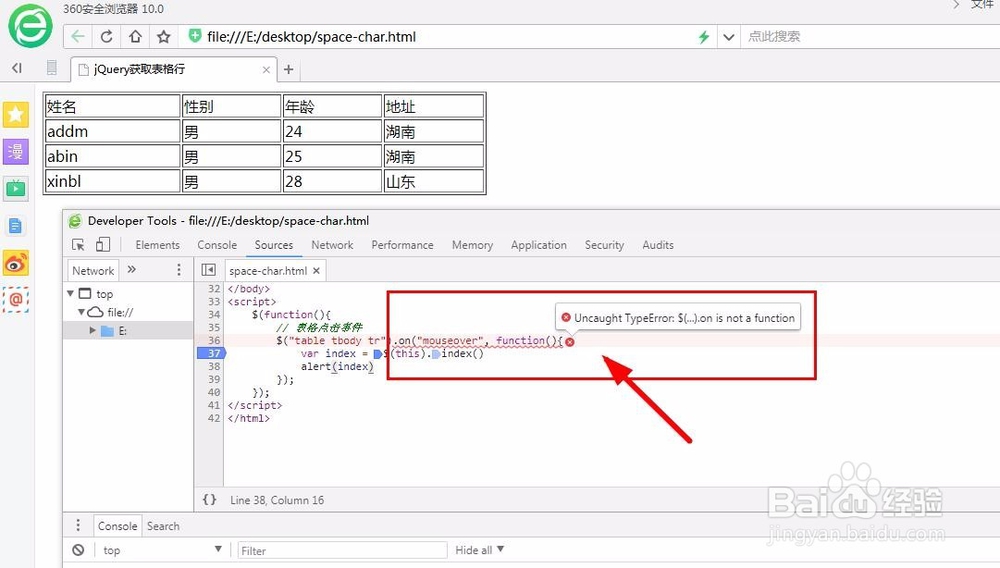Viewport: 1000px width, 568px height.
Task: Activate the inspect element picker icon in DevTools
Action: (x=78, y=245)
